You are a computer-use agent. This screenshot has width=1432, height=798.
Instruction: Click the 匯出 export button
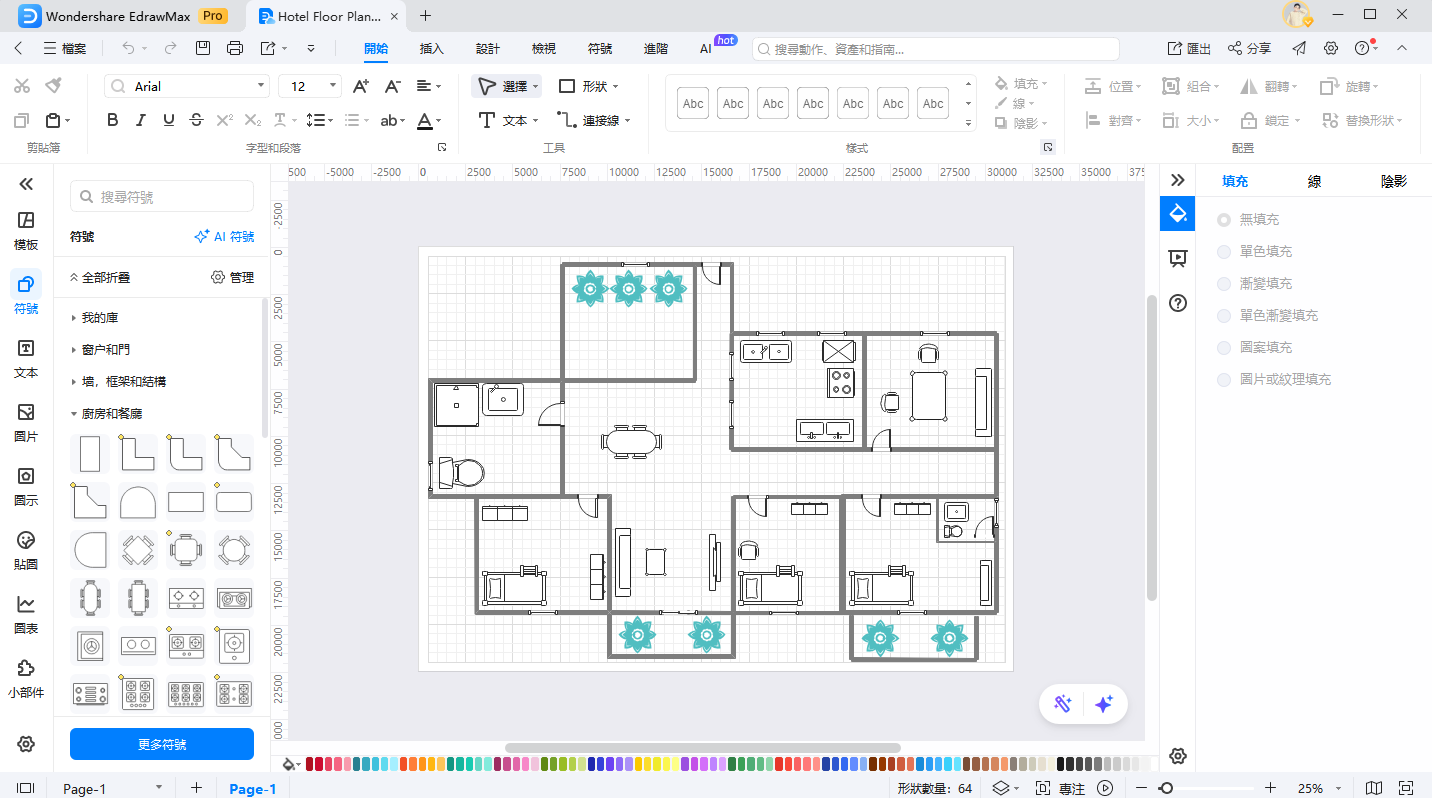[1190, 48]
